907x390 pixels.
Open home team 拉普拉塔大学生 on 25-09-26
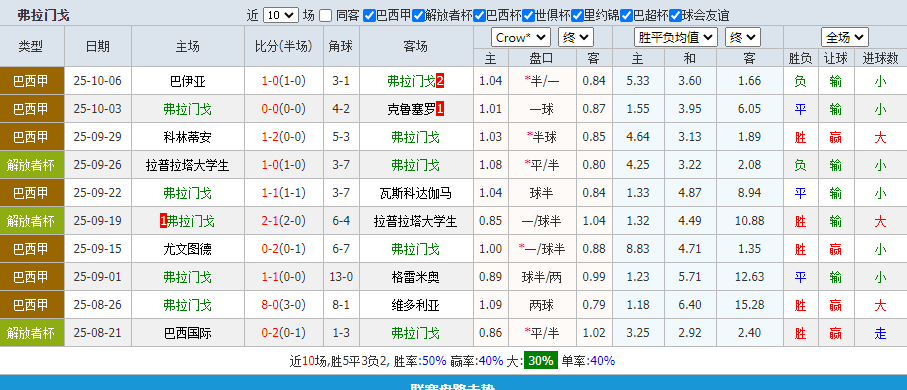(188, 165)
